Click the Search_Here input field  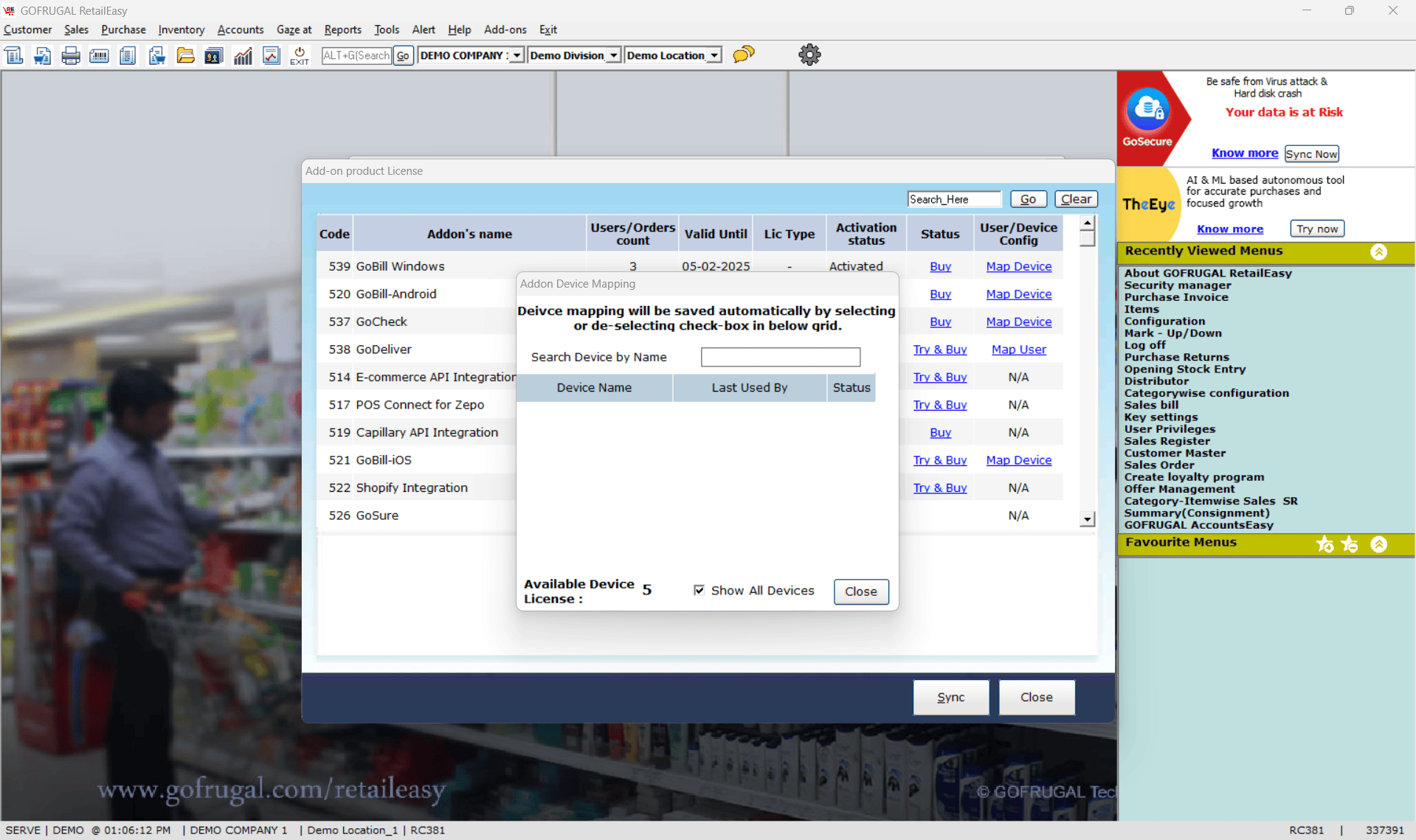pyautogui.click(x=954, y=199)
